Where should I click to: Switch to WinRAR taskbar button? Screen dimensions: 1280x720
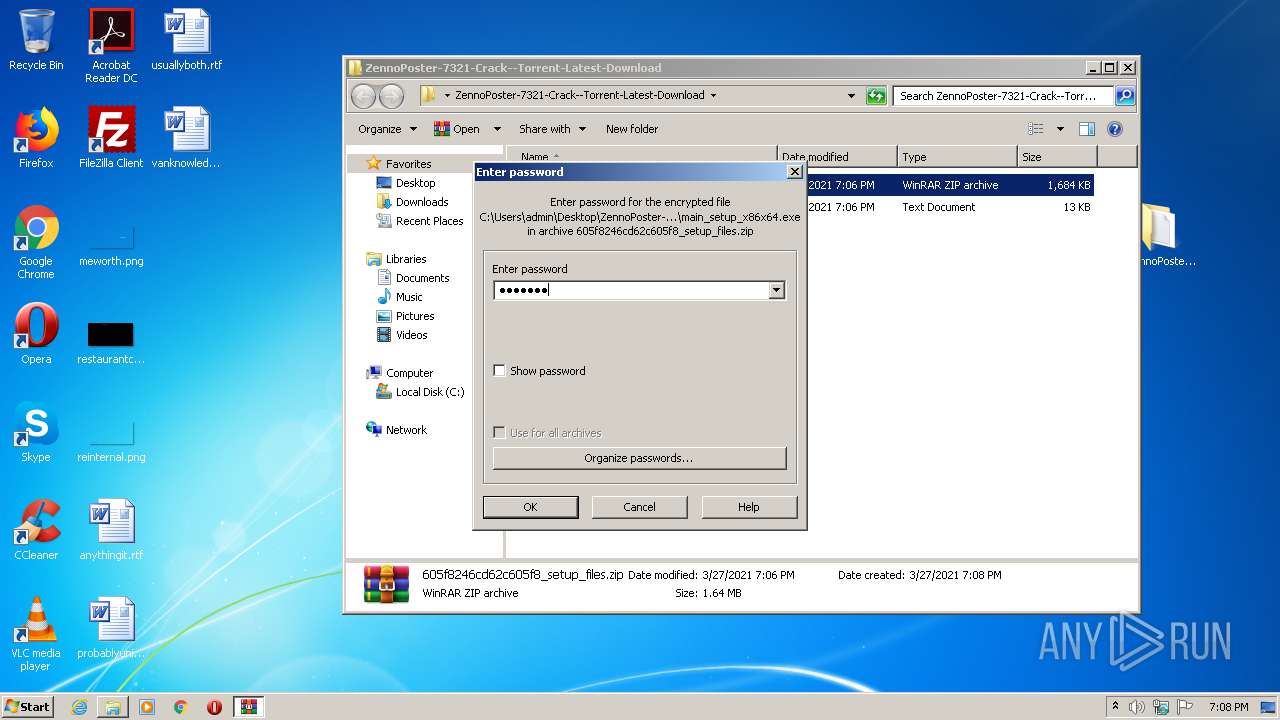tap(248, 707)
